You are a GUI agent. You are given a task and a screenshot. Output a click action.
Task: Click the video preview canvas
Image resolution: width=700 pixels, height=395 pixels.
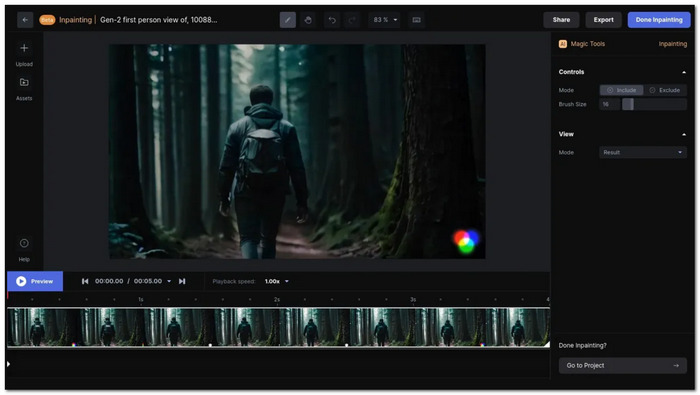click(297, 151)
